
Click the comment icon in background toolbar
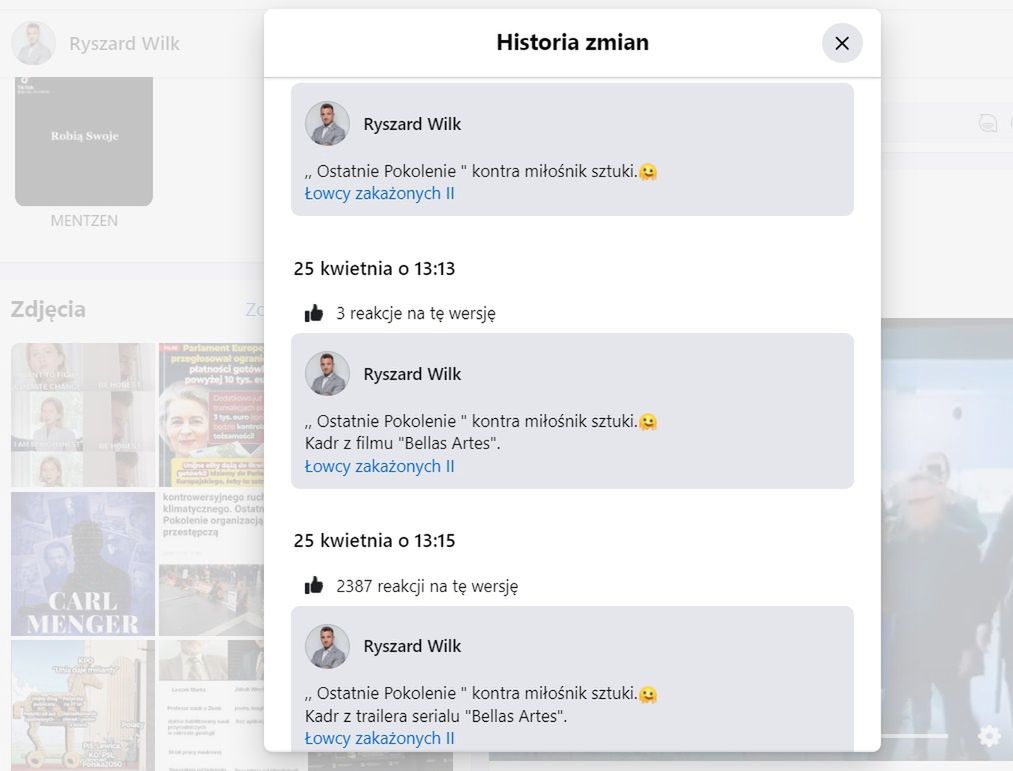click(988, 123)
